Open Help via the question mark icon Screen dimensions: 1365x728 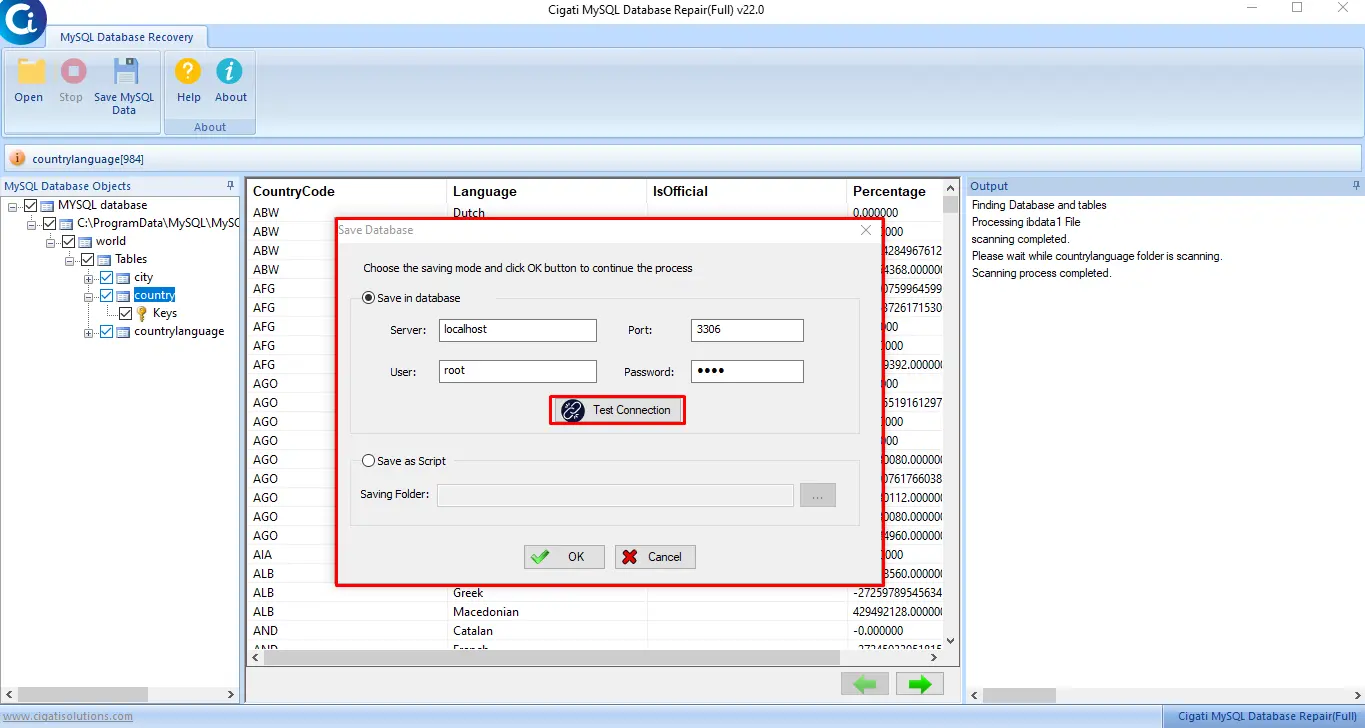[188, 72]
